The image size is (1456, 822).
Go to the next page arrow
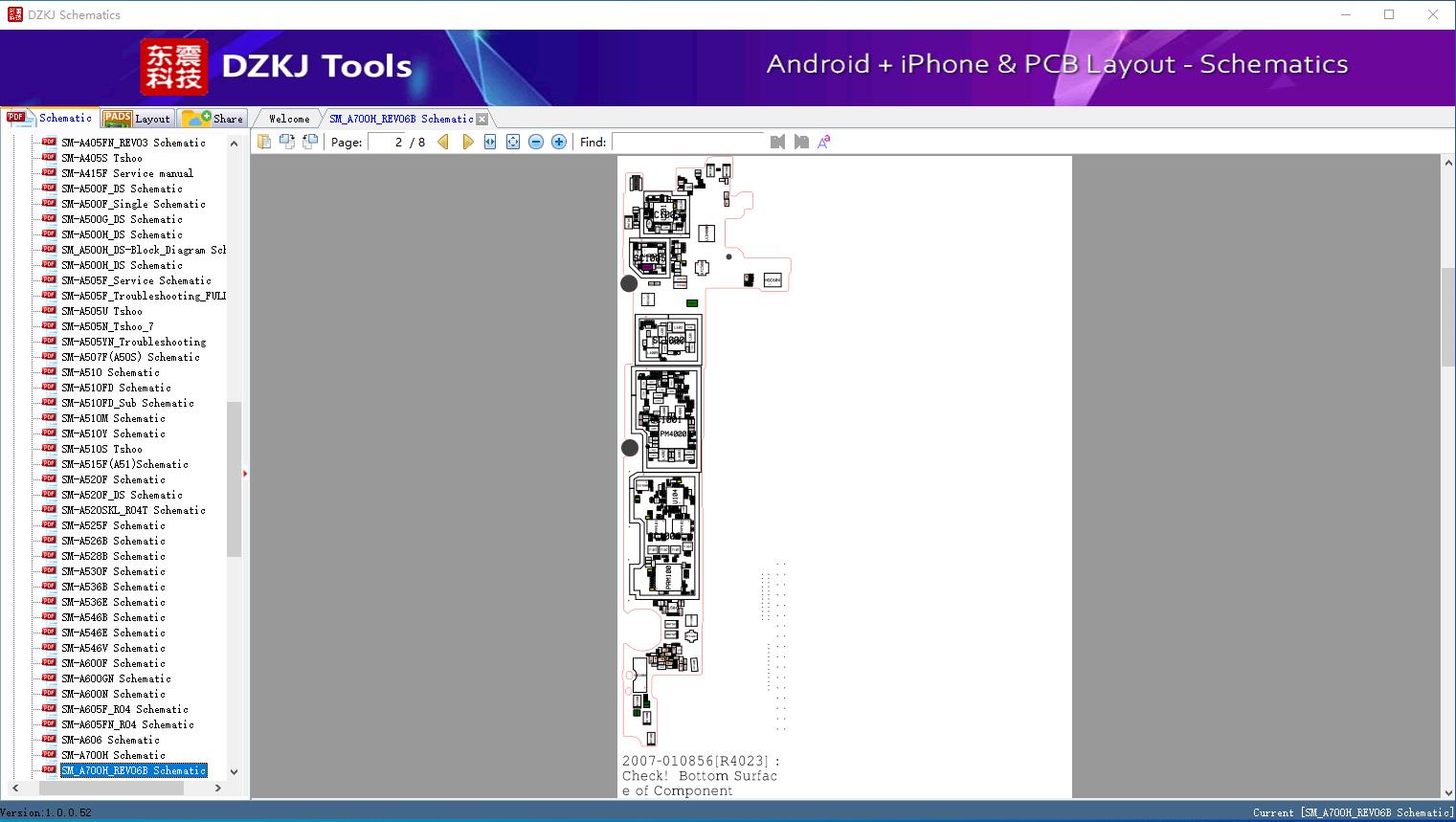467,142
